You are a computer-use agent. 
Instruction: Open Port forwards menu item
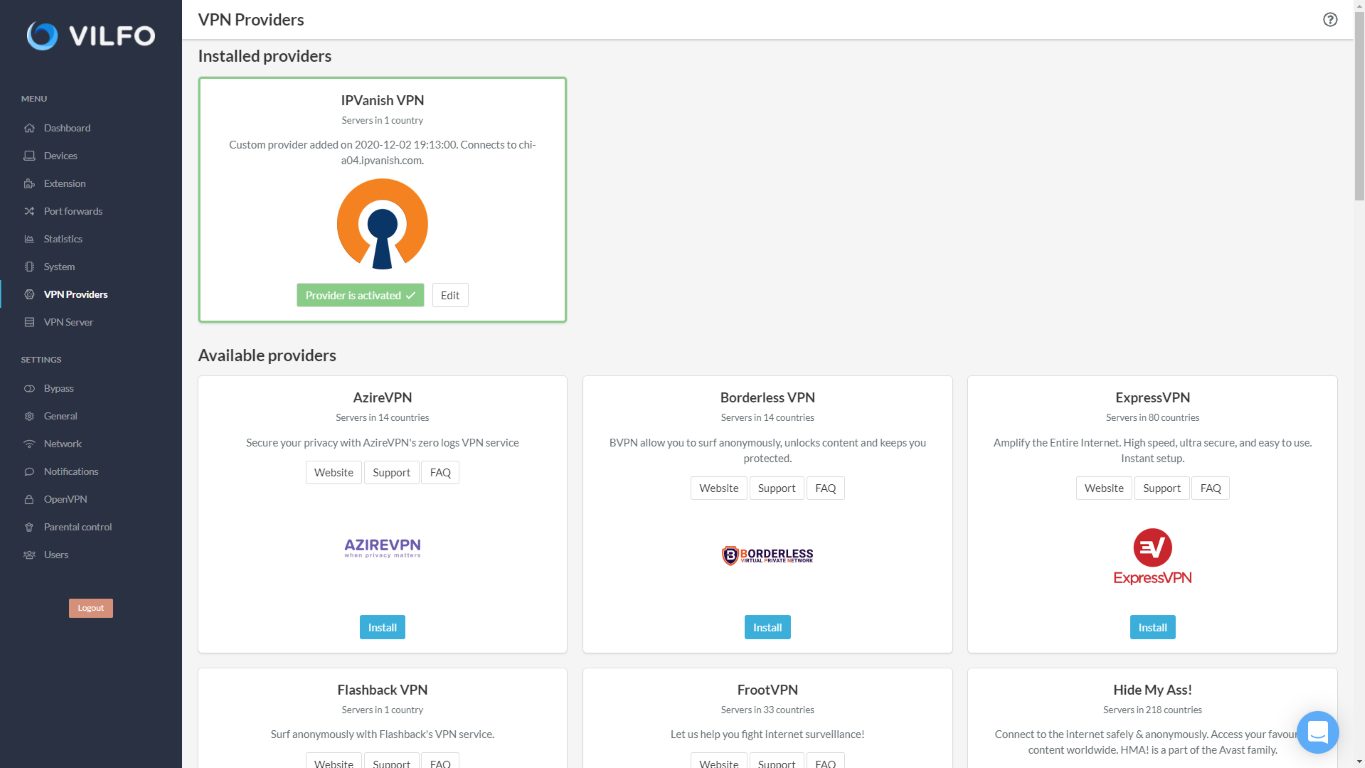tap(73, 212)
